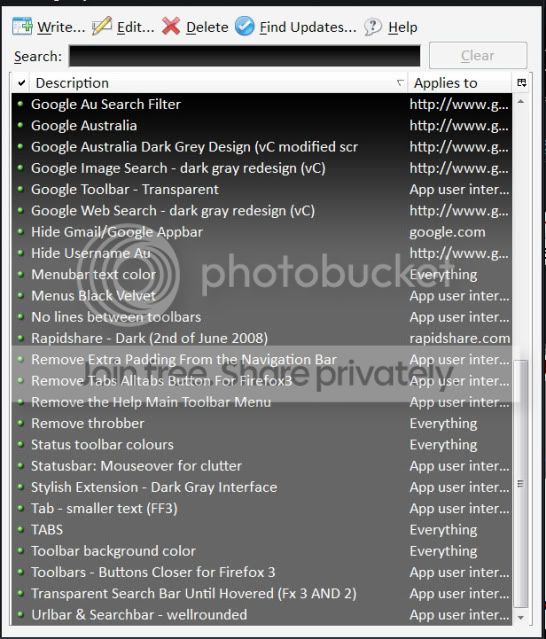This screenshot has width=546, height=639.
Task: Click the scrollbar down arrow
Action: 521,618
